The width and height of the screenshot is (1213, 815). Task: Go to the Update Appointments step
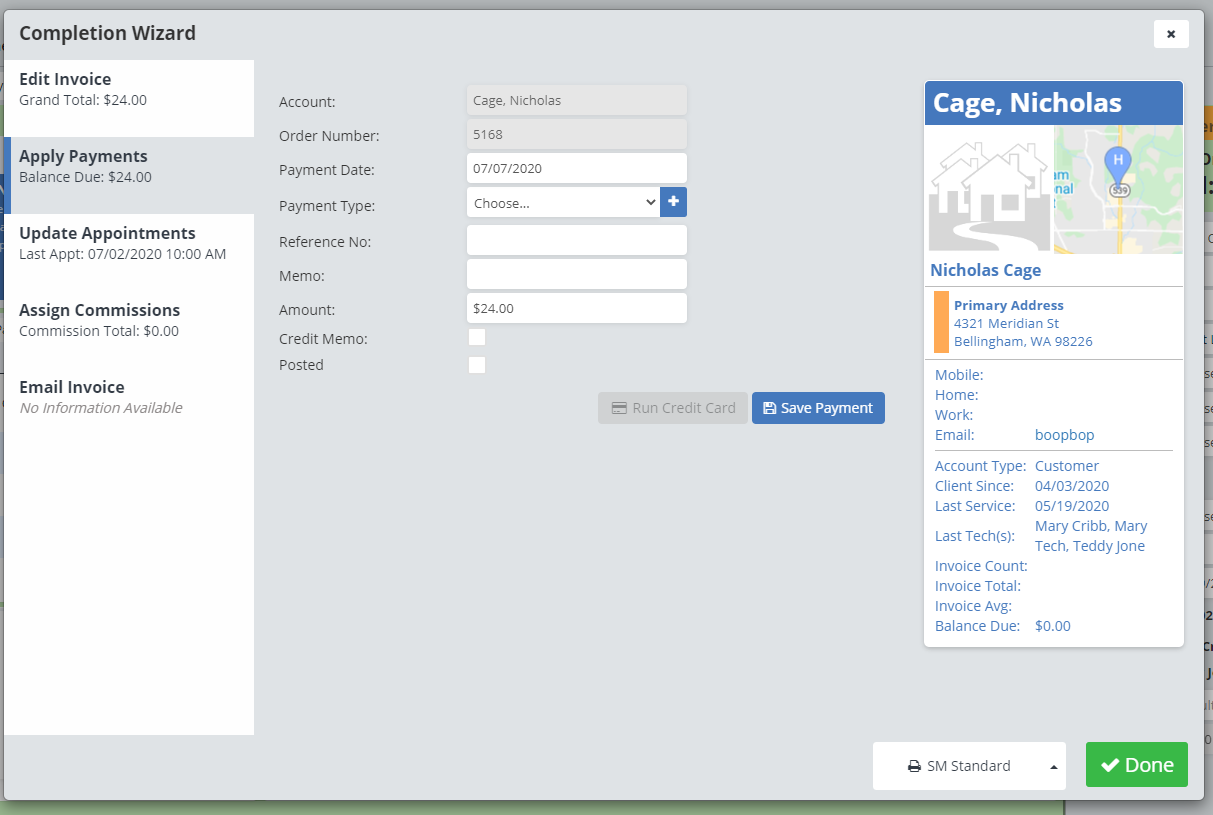pos(128,243)
